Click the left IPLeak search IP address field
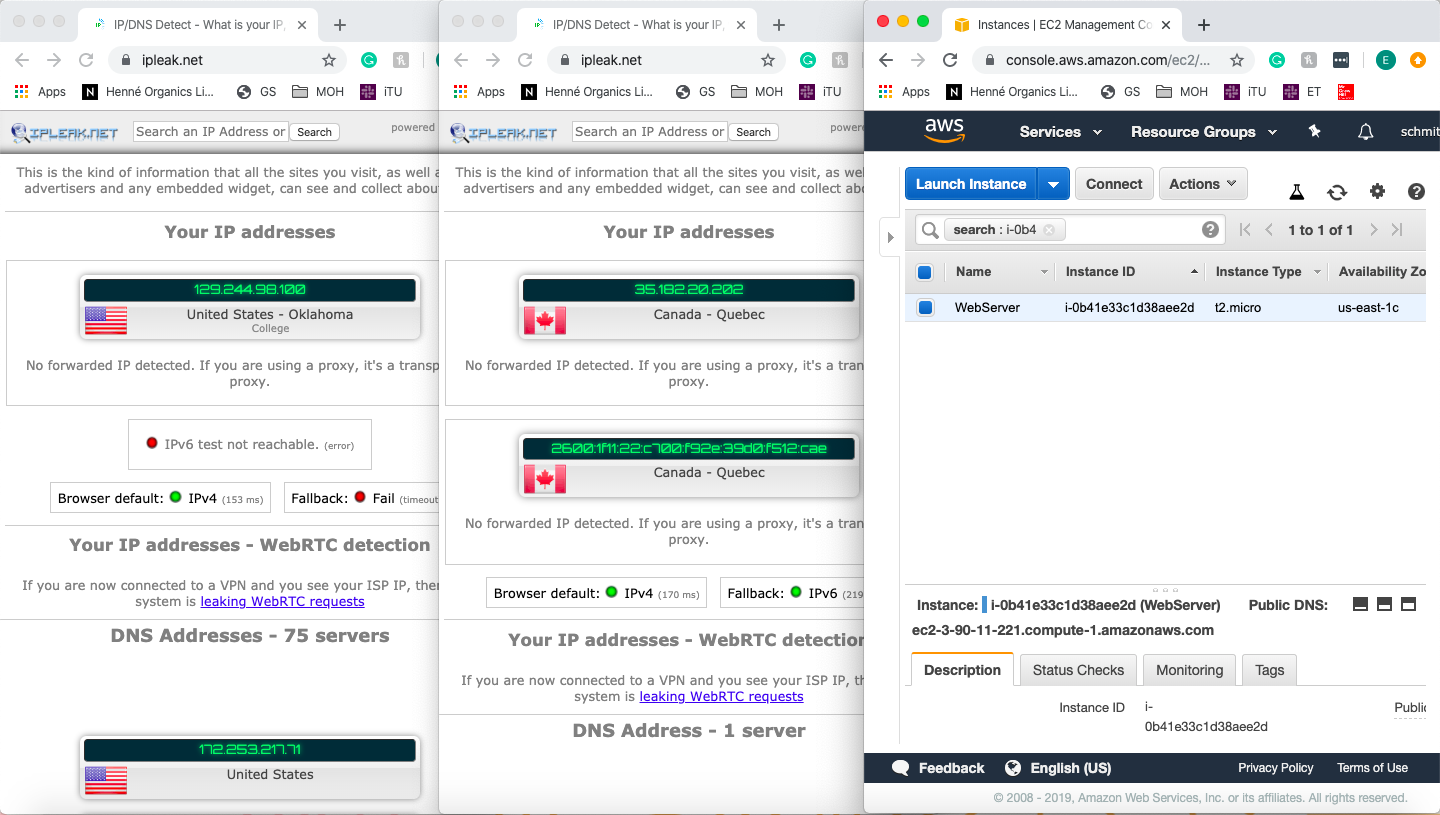 (210, 132)
